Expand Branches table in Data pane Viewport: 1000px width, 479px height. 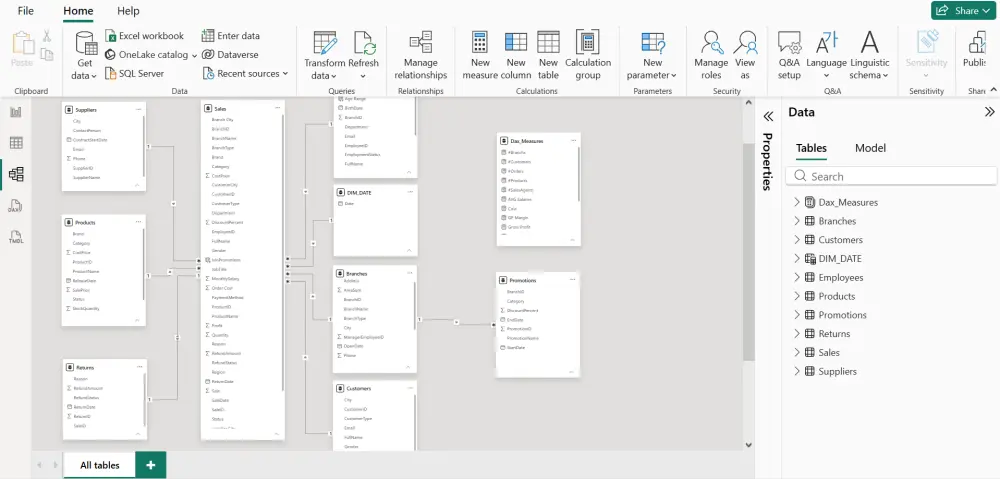(x=797, y=221)
